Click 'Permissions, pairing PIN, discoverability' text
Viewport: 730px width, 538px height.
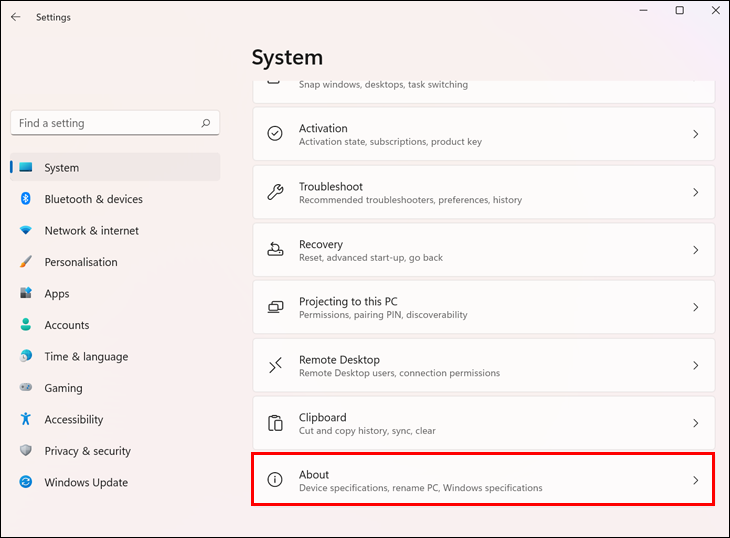click(x=383, y=315)
